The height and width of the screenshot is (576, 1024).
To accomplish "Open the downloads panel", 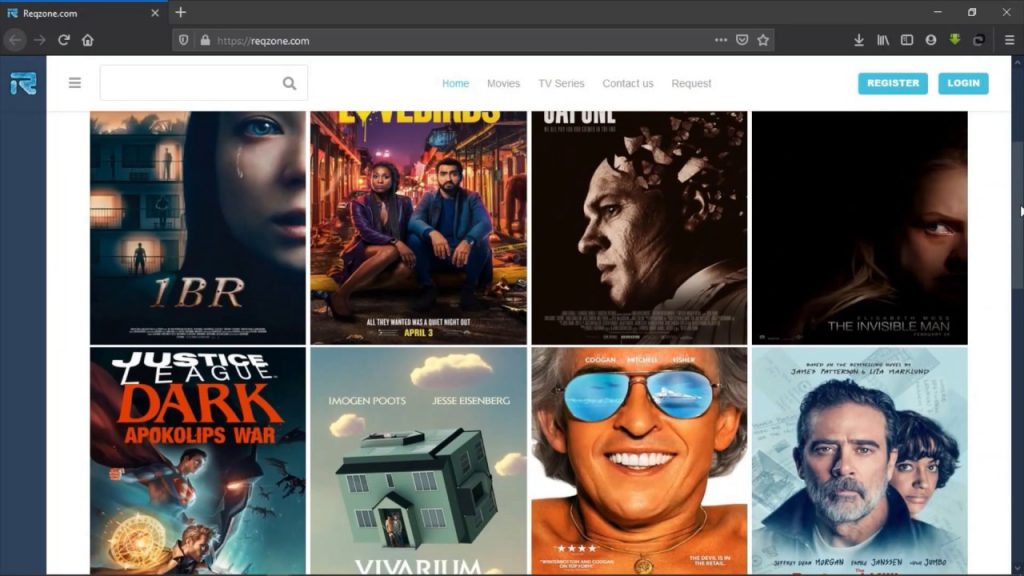I will (859, 40).
